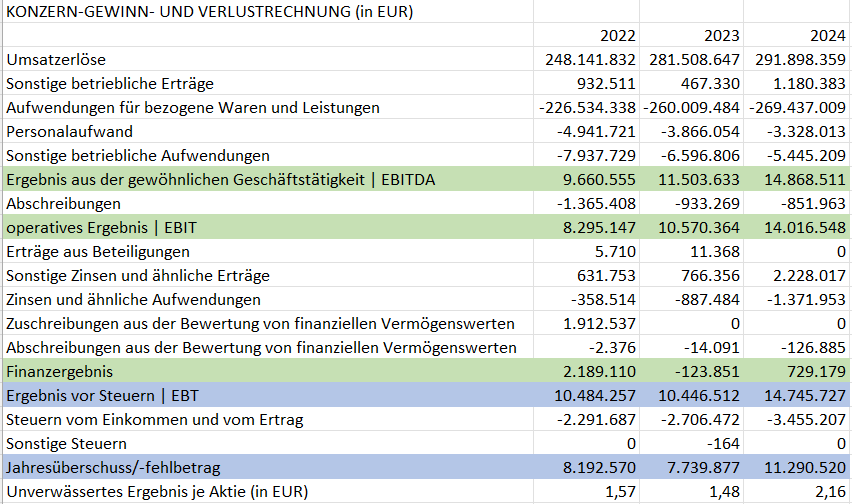This screenshot has height=504, width=852.
Task: Select the Sonstige Steuern 2023 value -164
Action: point(725,443)
